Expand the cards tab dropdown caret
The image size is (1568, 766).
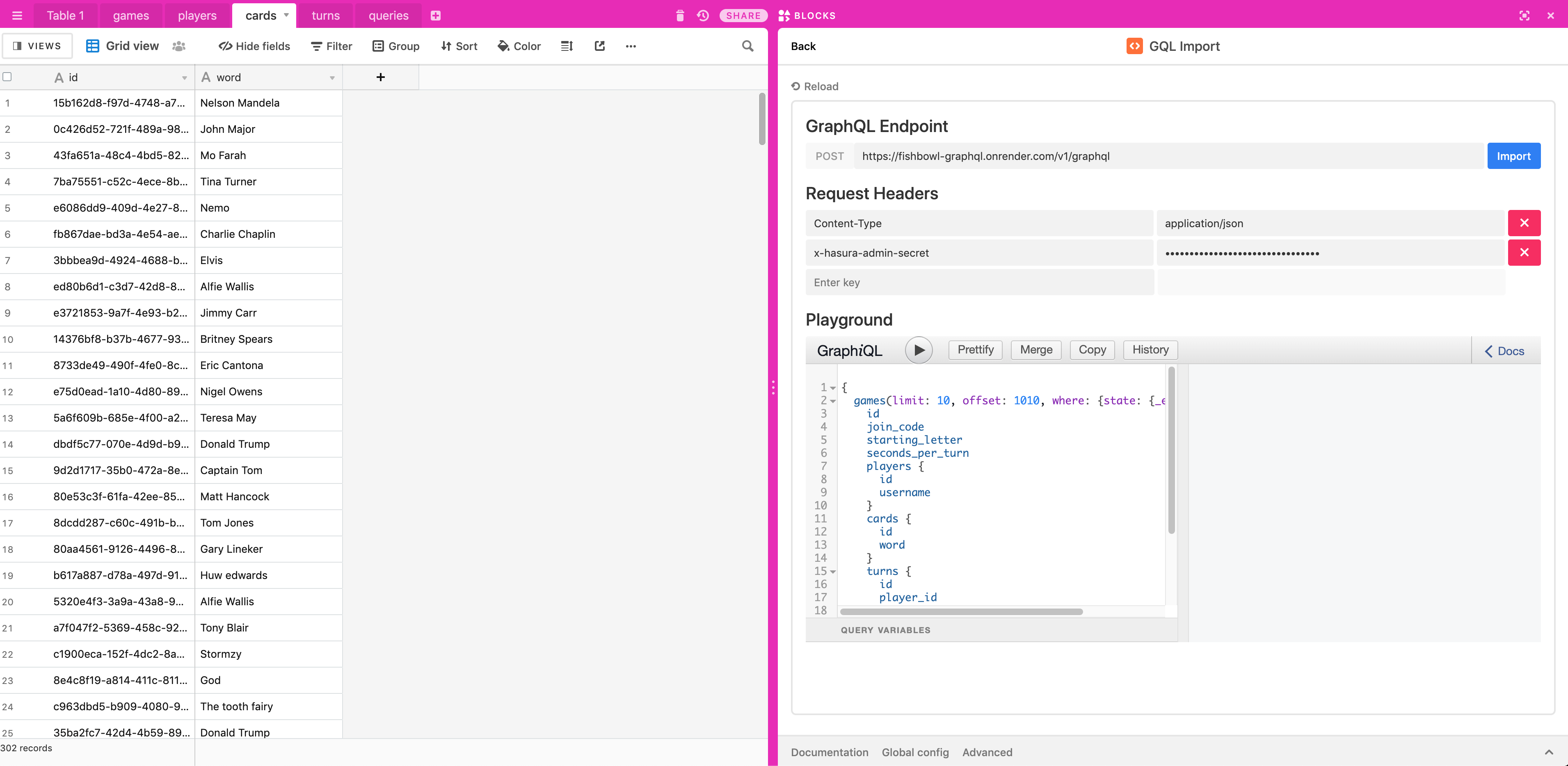(x=286, y=15)
